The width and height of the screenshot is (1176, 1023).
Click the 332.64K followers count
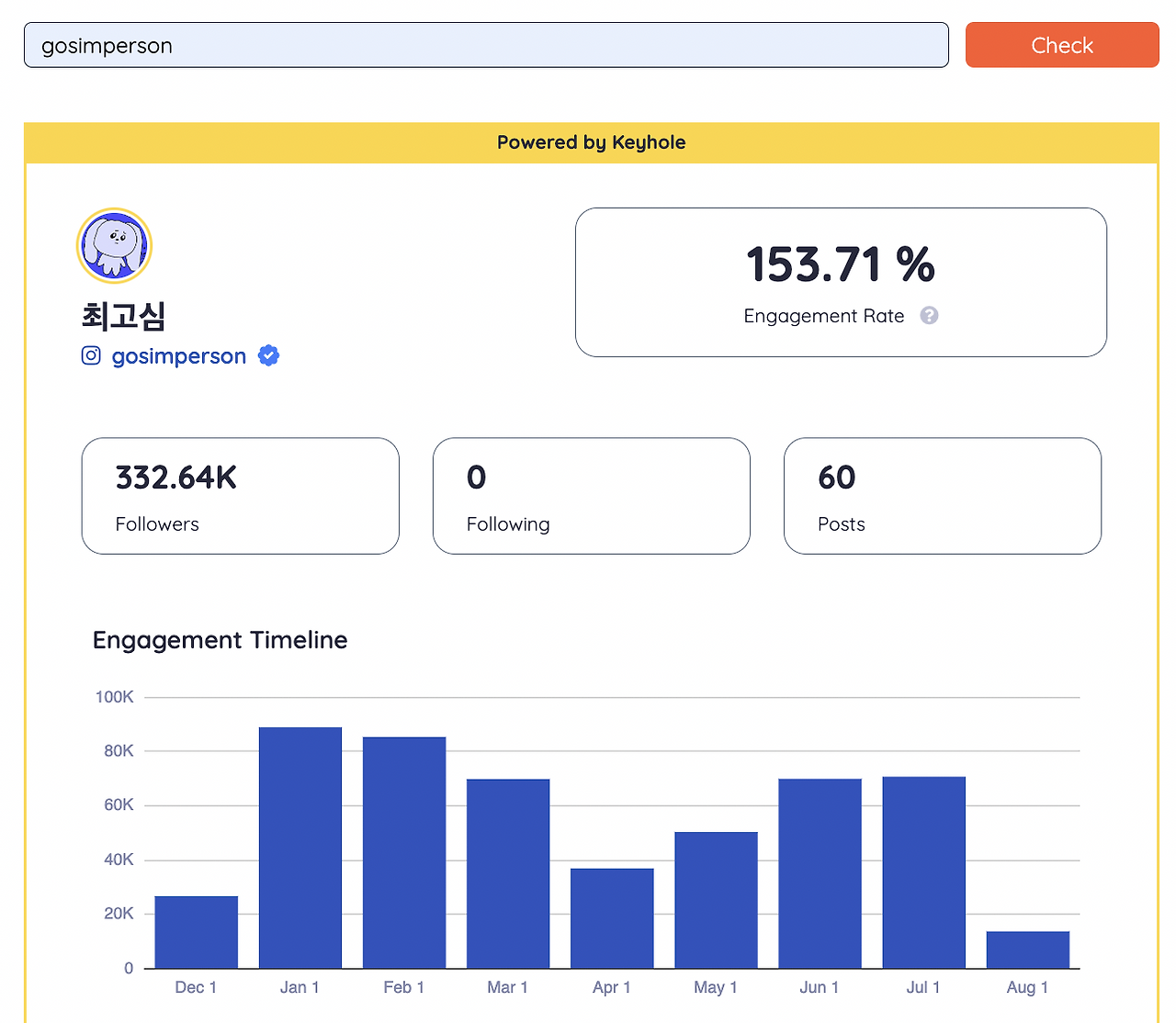pyautogui.click(x=176, y=478)
